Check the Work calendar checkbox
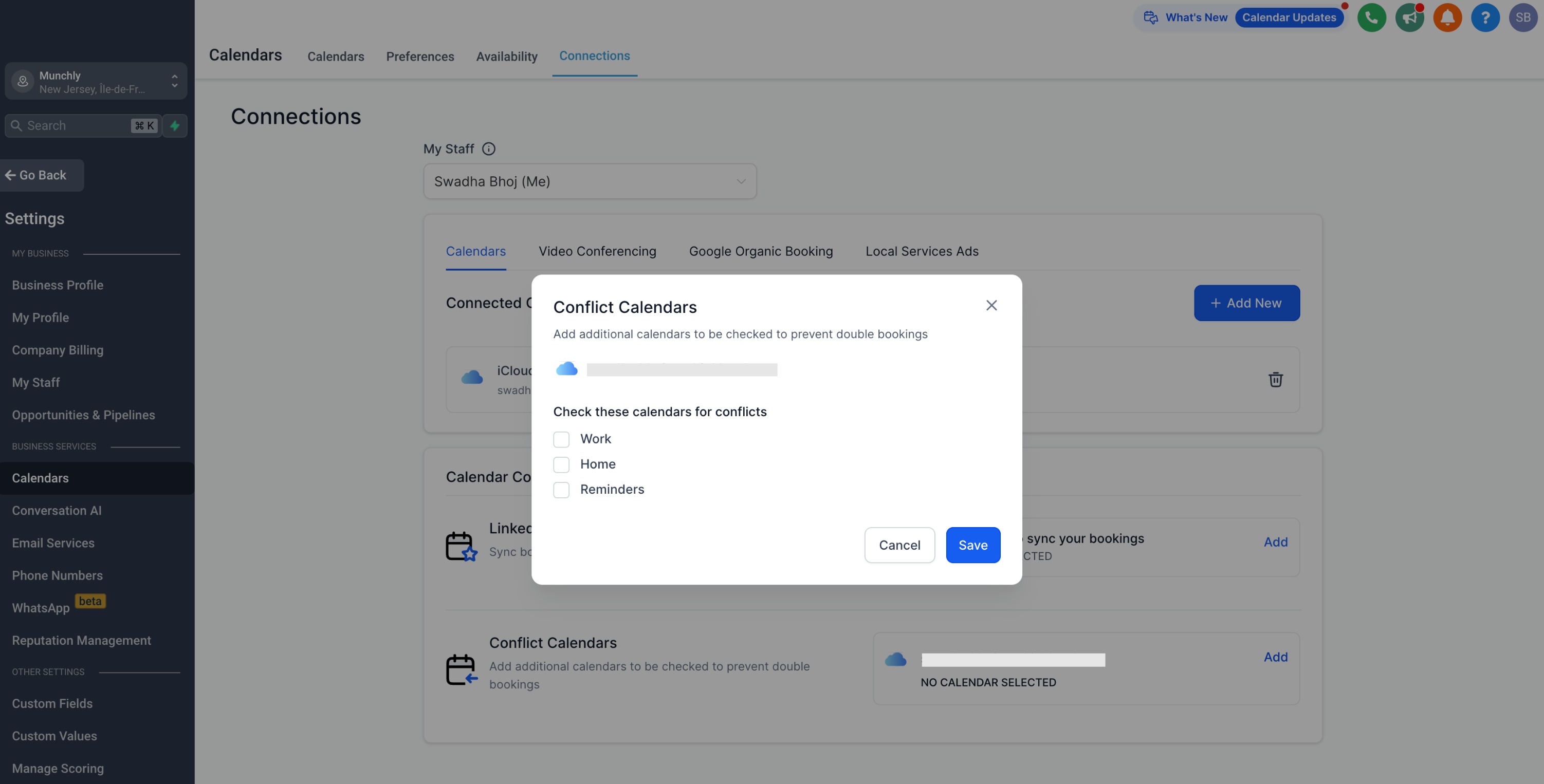1544x784 pixels. (561, 439)
